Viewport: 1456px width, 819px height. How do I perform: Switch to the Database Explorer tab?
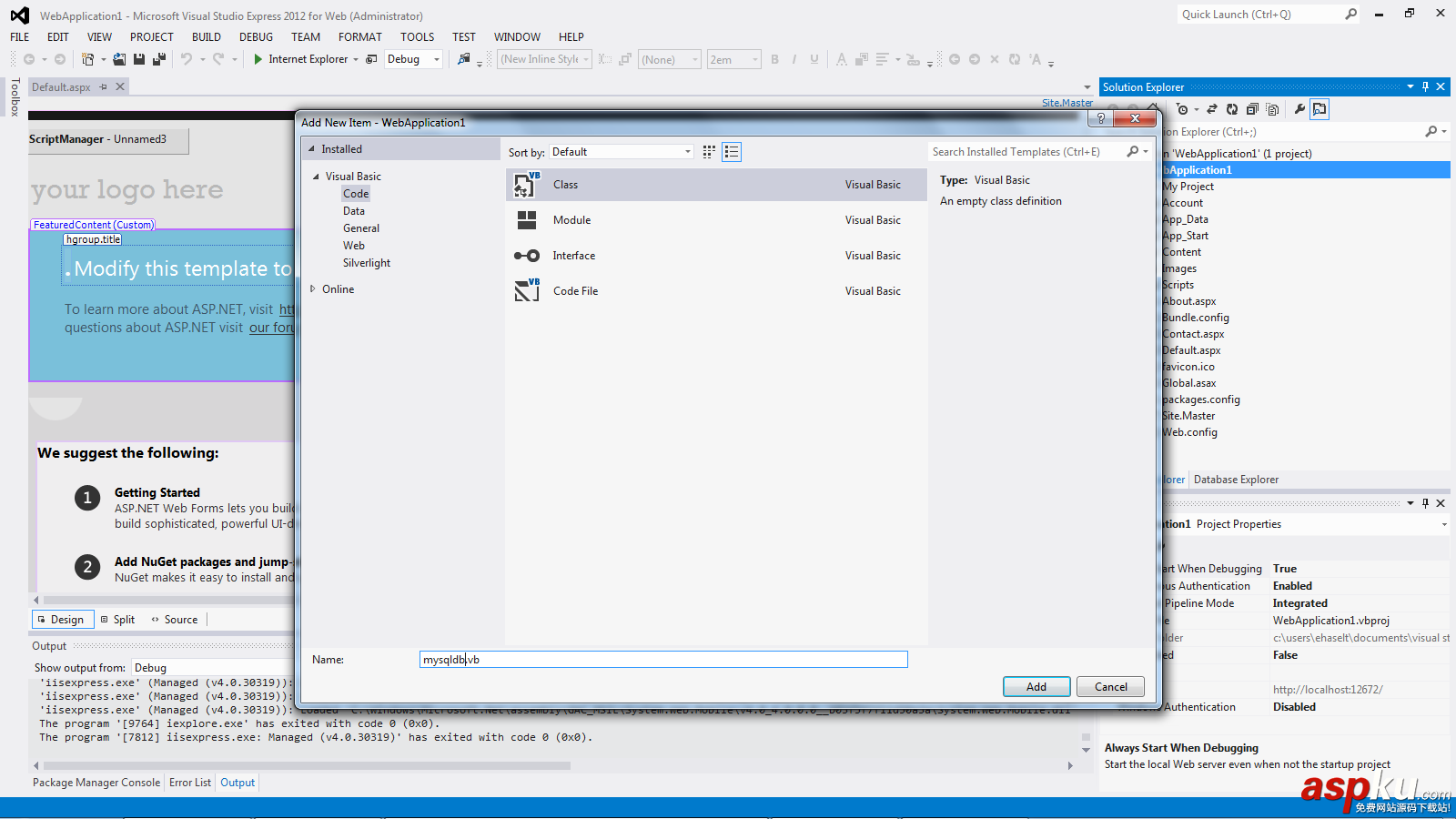(x=1236, y=480)
